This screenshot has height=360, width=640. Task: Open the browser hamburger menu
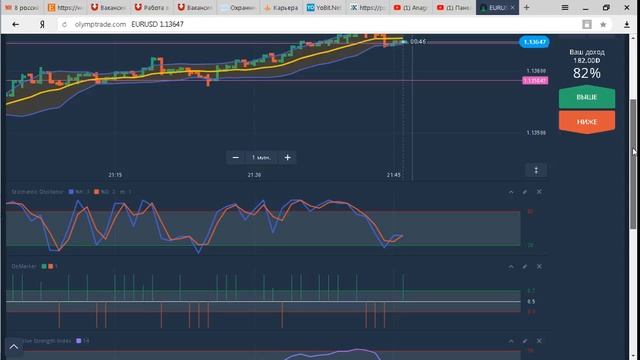click(x=565, y=7)
